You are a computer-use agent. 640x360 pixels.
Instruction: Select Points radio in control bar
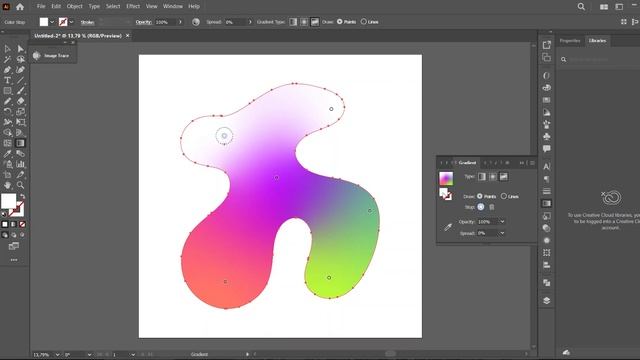(x=340, y=22)
